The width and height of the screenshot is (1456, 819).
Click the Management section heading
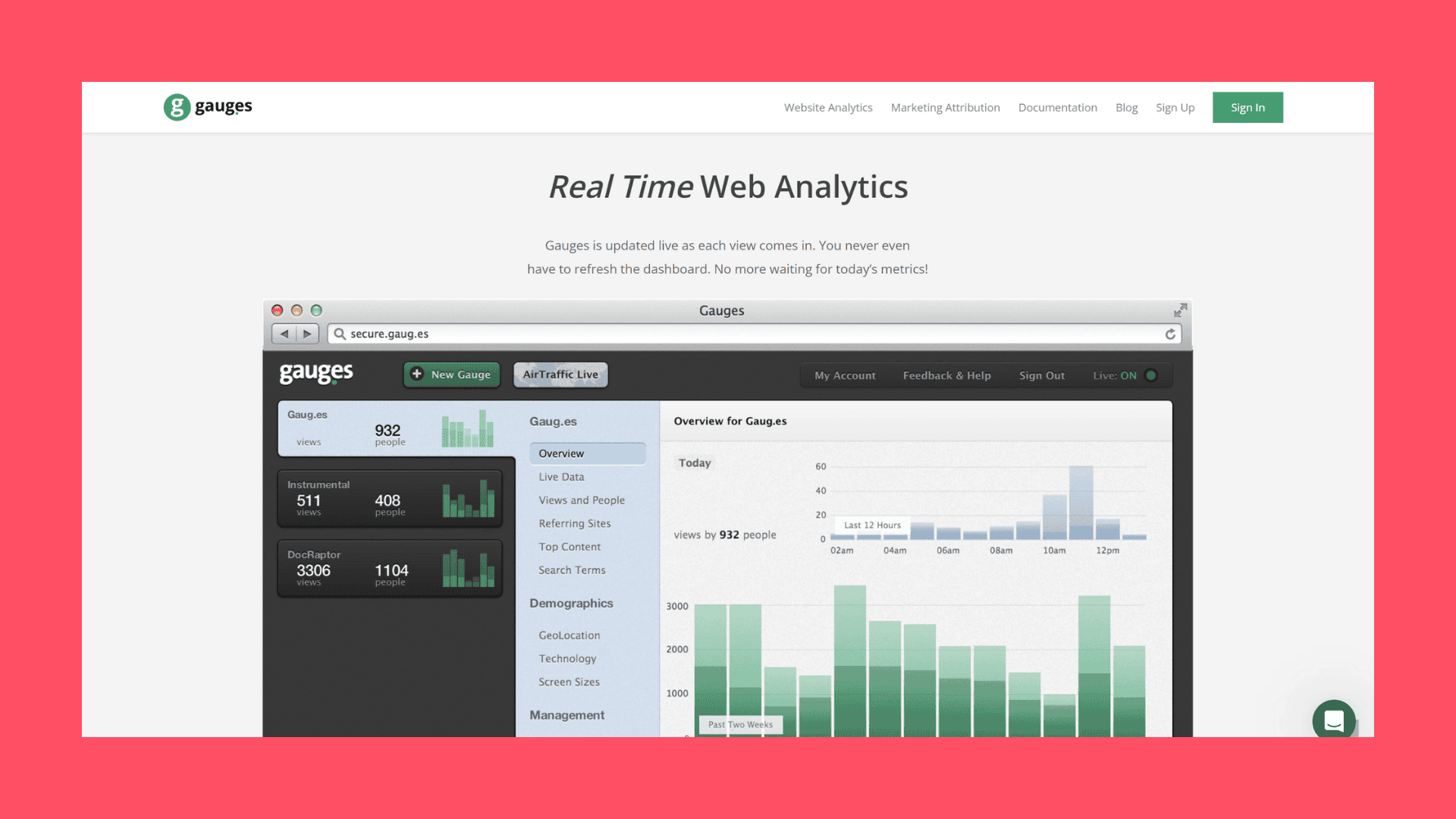[566, 715]
